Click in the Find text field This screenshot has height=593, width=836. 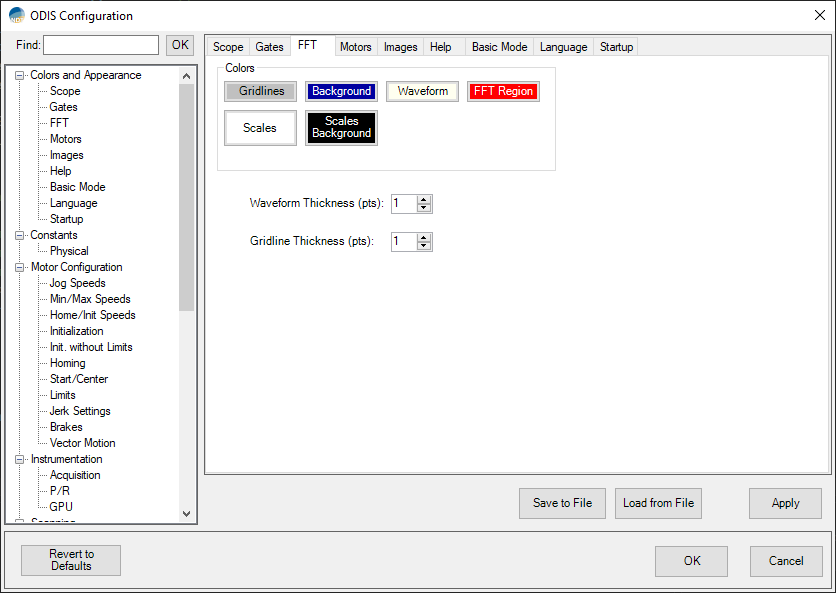(100, 45)
